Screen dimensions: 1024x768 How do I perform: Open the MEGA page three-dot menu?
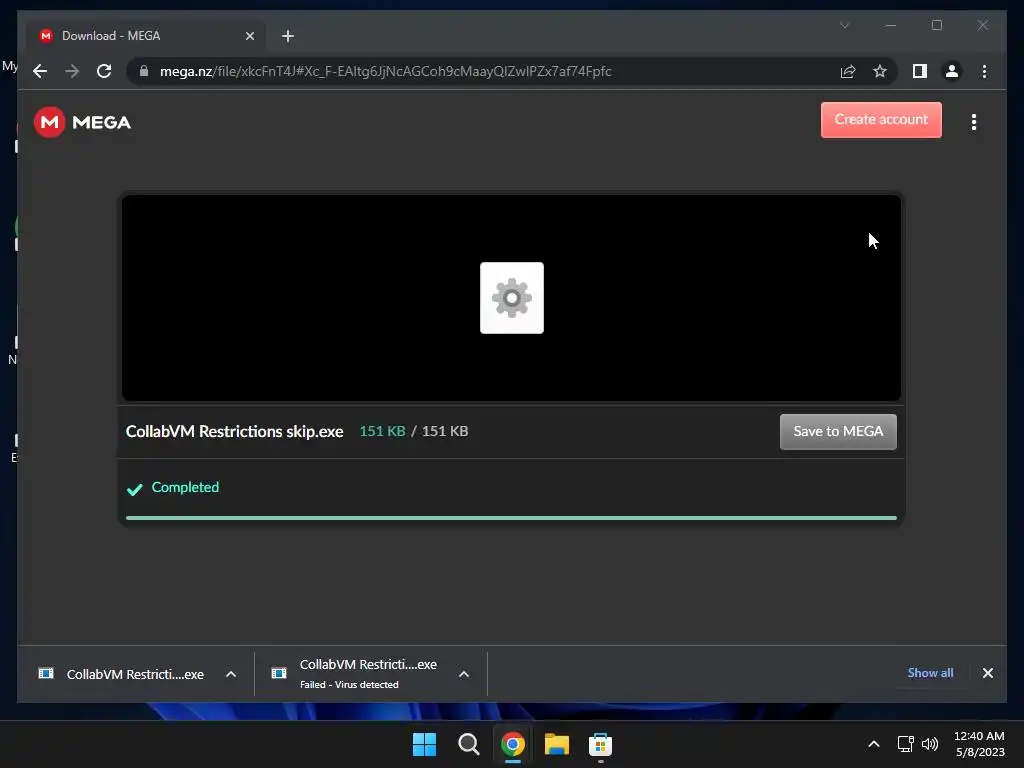tap(974, 122)
